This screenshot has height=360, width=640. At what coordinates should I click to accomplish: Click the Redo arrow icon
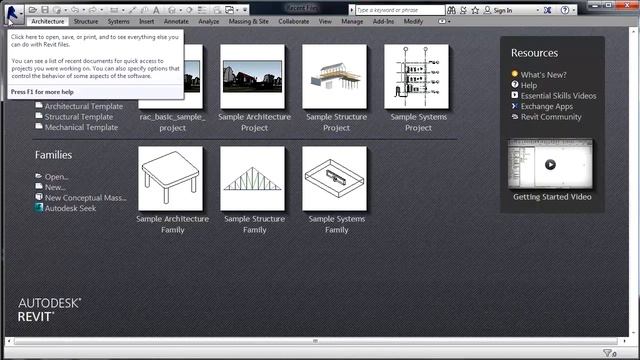point(93,10)
